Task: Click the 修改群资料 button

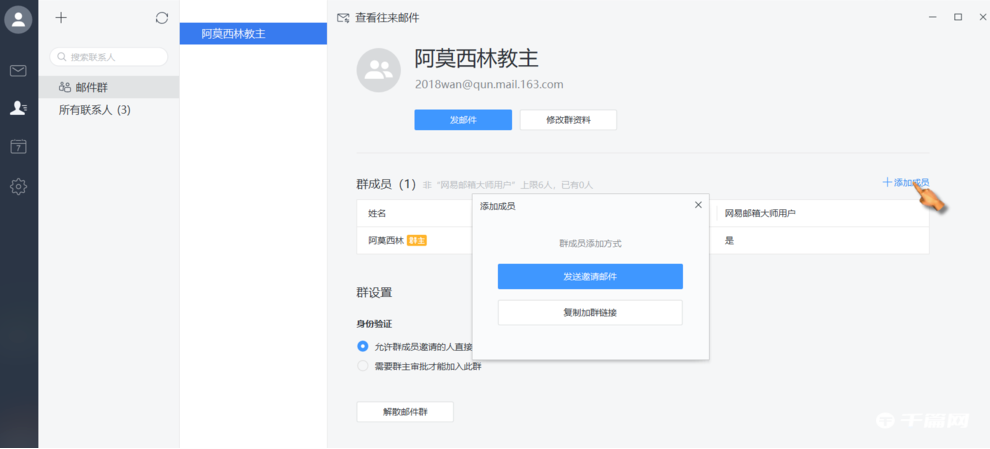Action: click(568, 120)
